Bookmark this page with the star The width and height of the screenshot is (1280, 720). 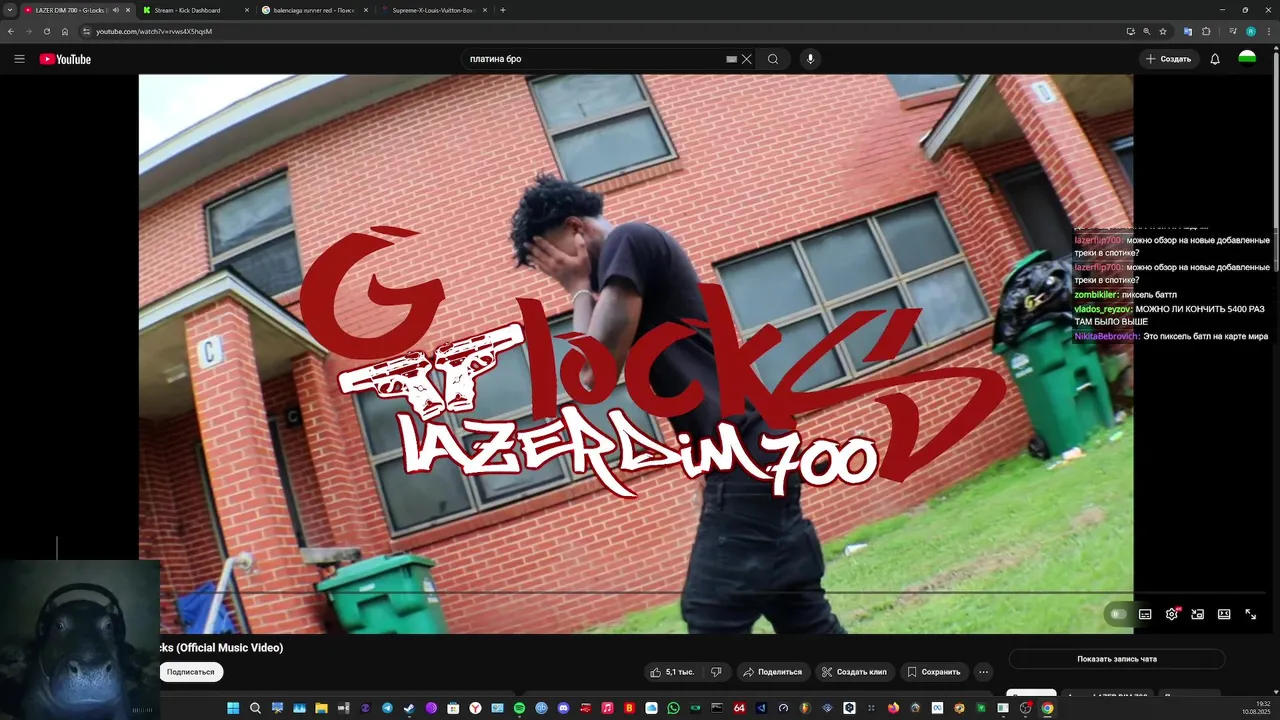1162,31
